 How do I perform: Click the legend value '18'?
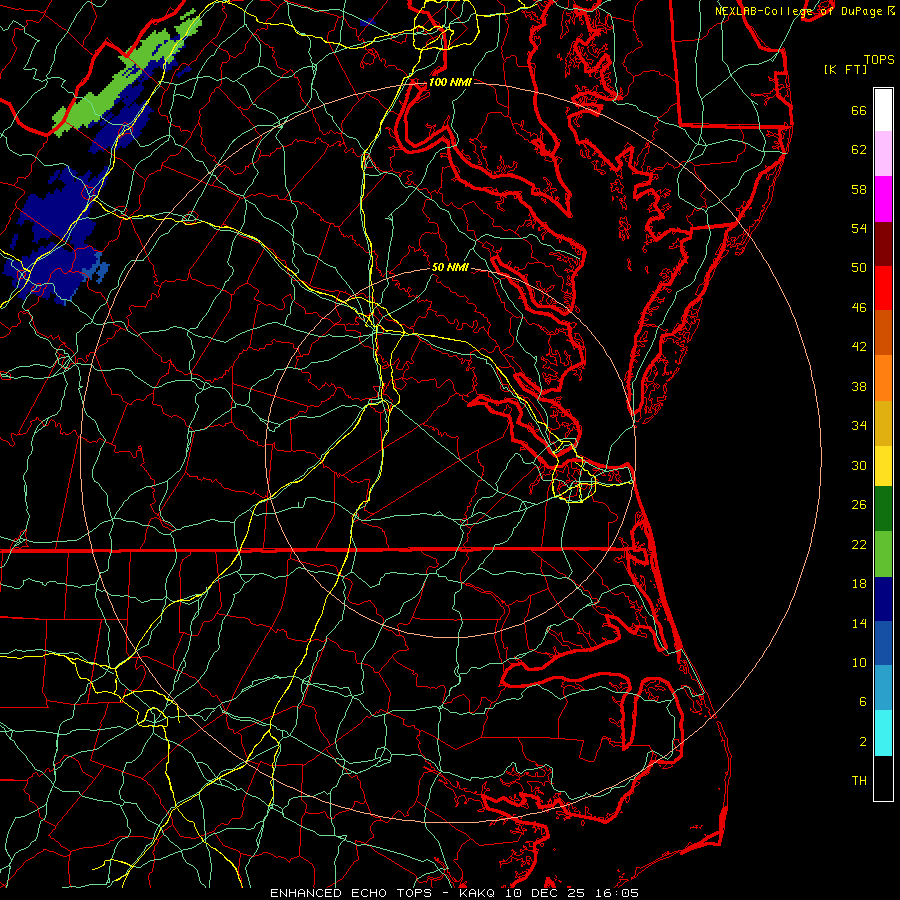(x=859, y=584)
